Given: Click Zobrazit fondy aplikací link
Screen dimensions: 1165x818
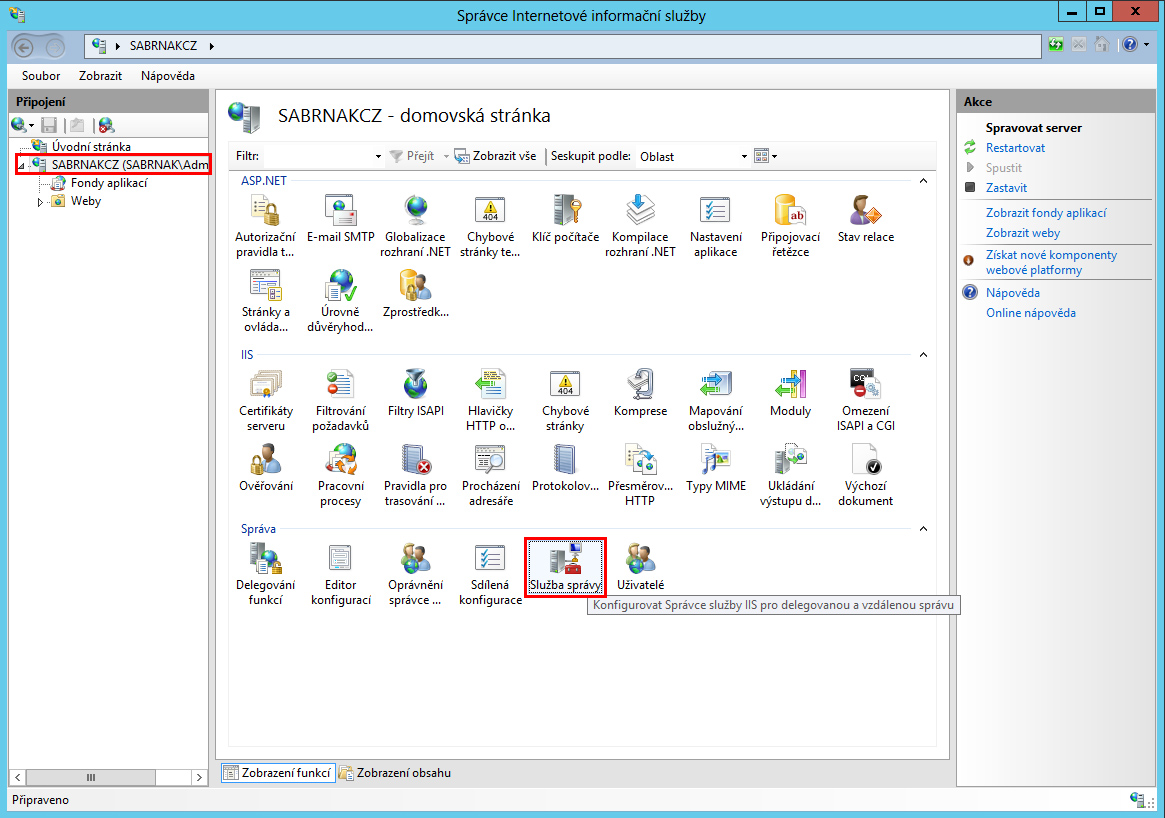Looking at the screenshot, I should tap(1045, 213).
